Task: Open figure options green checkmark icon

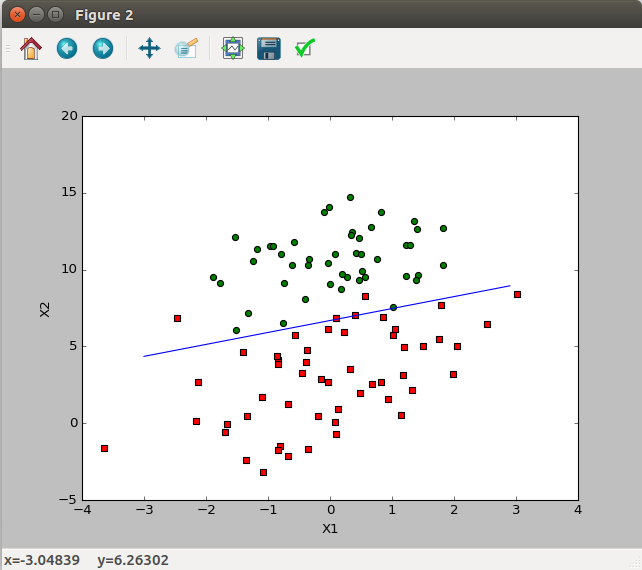Action: pos(305,48)
